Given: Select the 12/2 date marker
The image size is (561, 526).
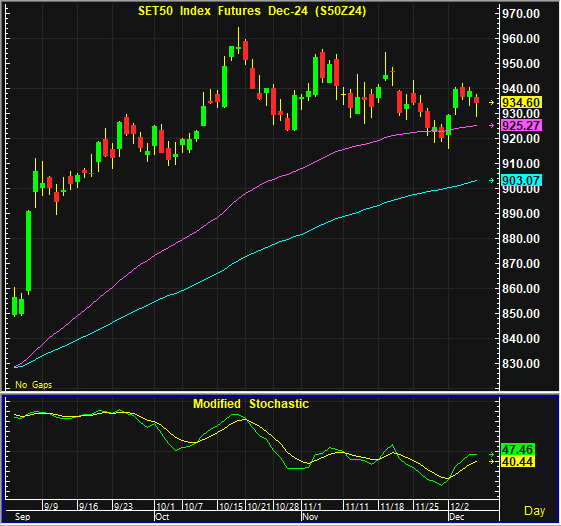Looking at the screenshot, I should coord(459,506).
